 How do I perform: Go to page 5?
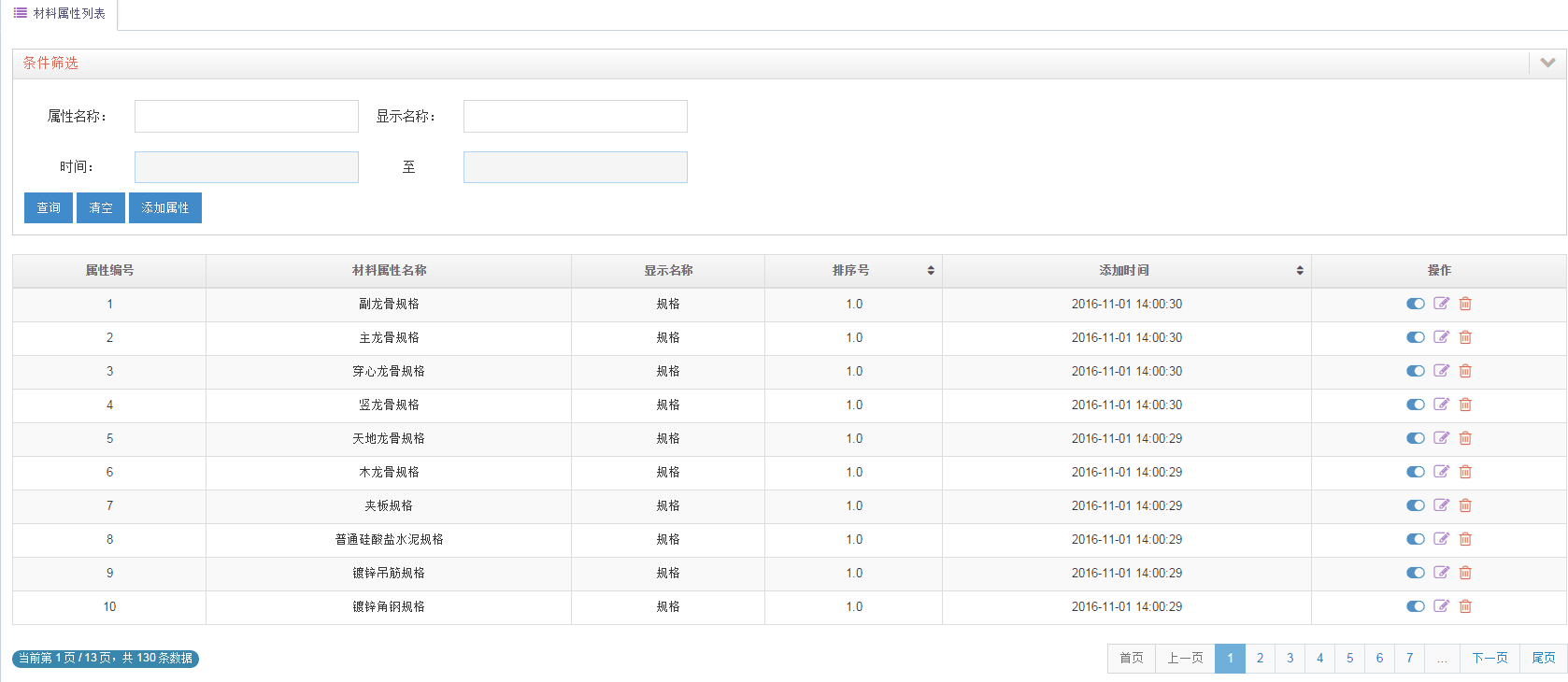point(1349,658)
